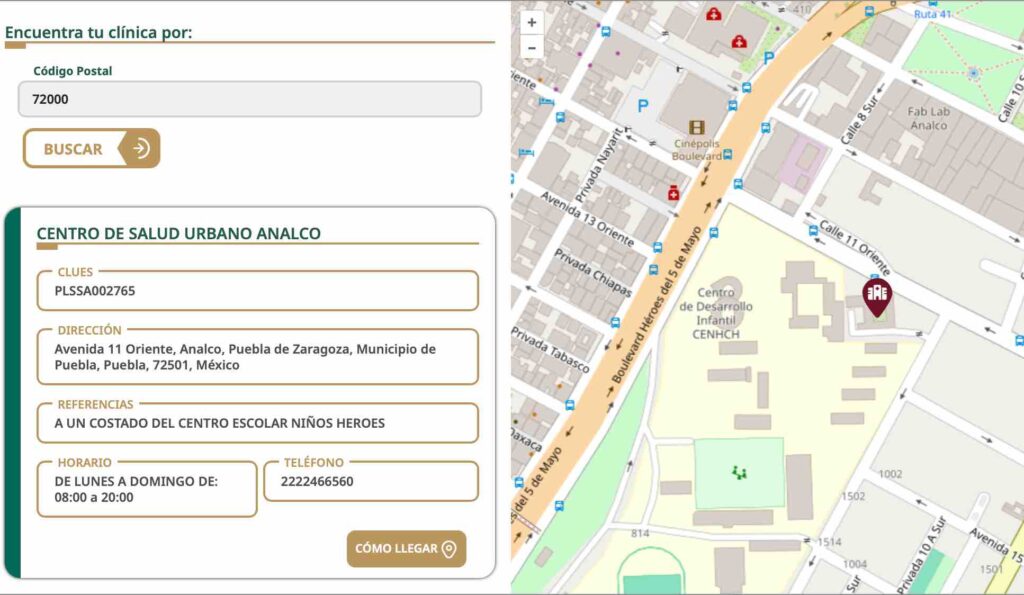
Task: Click the location pin icon in CÓMO LLEGAR
Action: [x=449, y=549]
